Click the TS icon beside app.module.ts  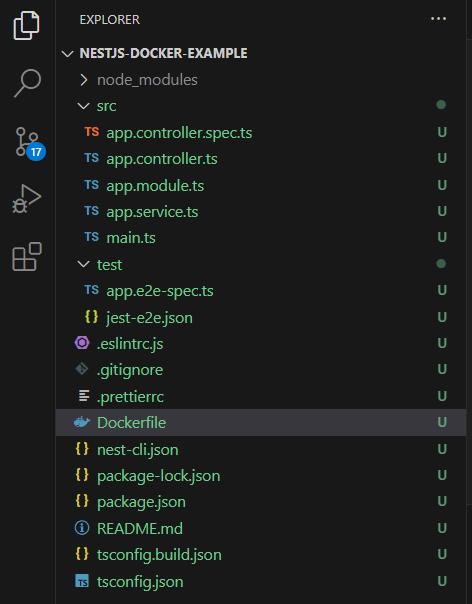click(92, 185)
